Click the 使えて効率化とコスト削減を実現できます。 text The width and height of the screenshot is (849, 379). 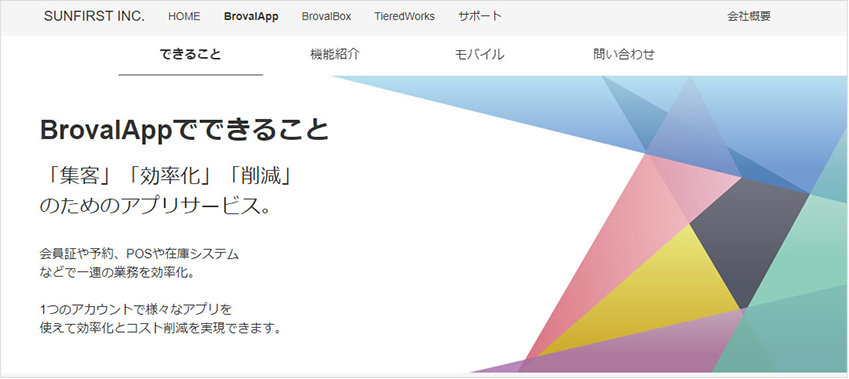click(x=161, y=328)
